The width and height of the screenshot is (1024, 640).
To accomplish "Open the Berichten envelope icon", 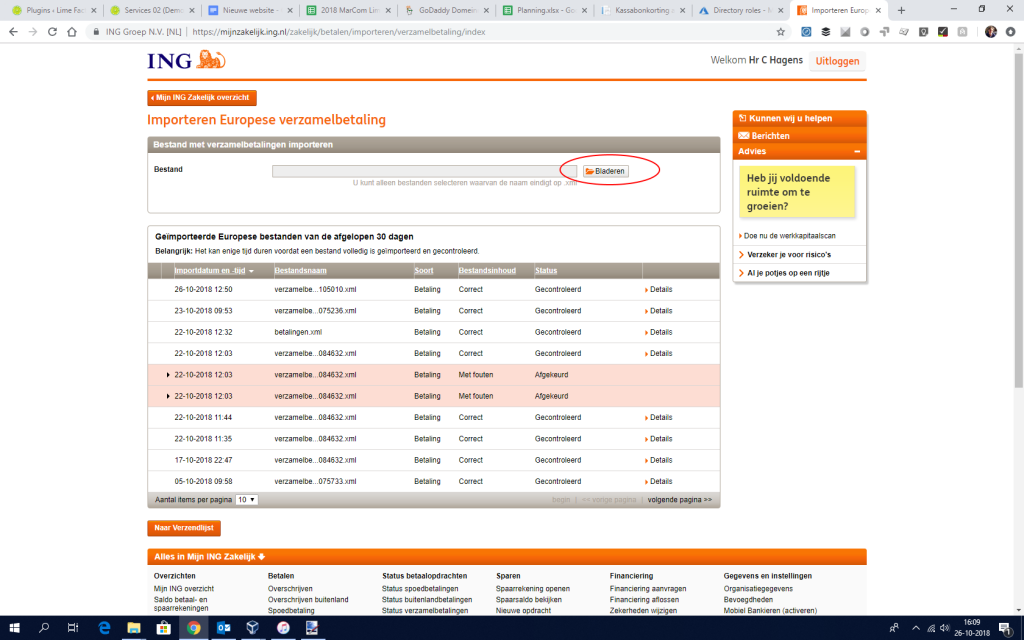I will [743, 135].
